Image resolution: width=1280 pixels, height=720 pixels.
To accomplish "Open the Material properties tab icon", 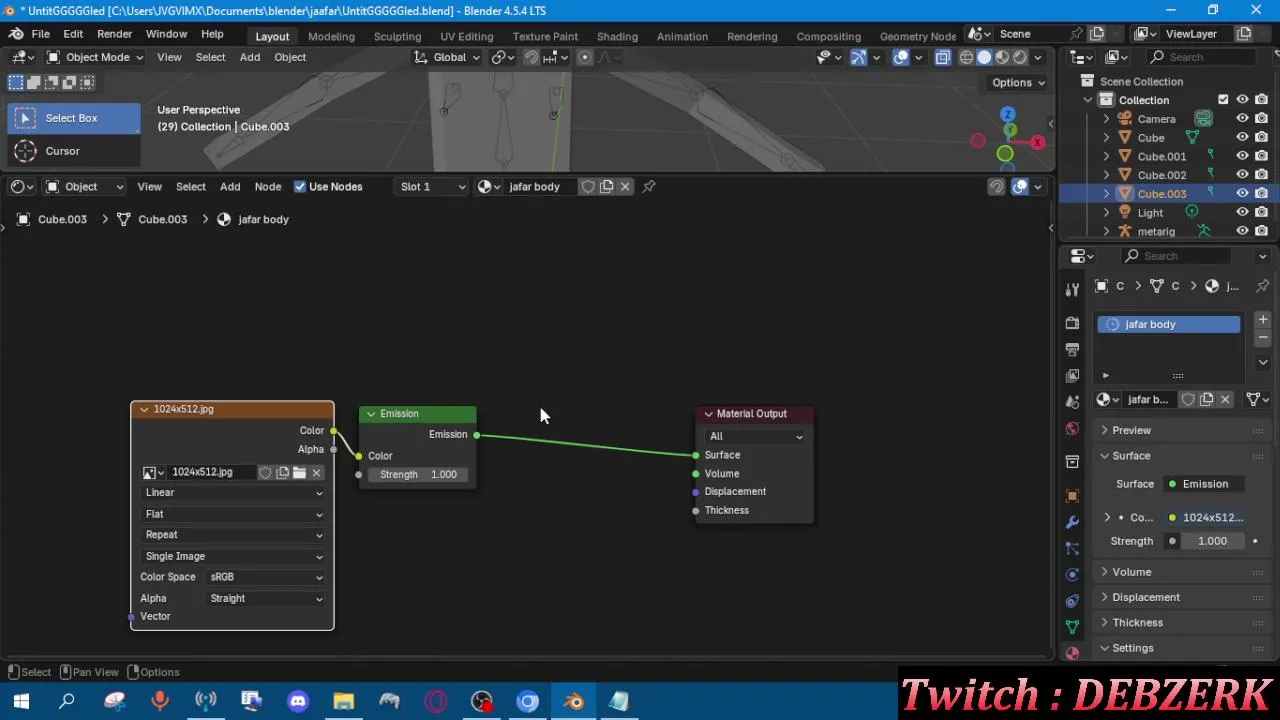I will tap(1072, 653).
